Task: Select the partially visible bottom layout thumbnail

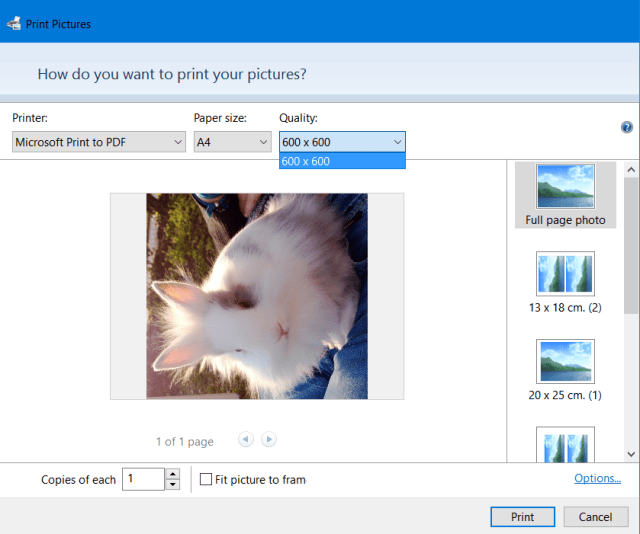Action: pos(565,445)
